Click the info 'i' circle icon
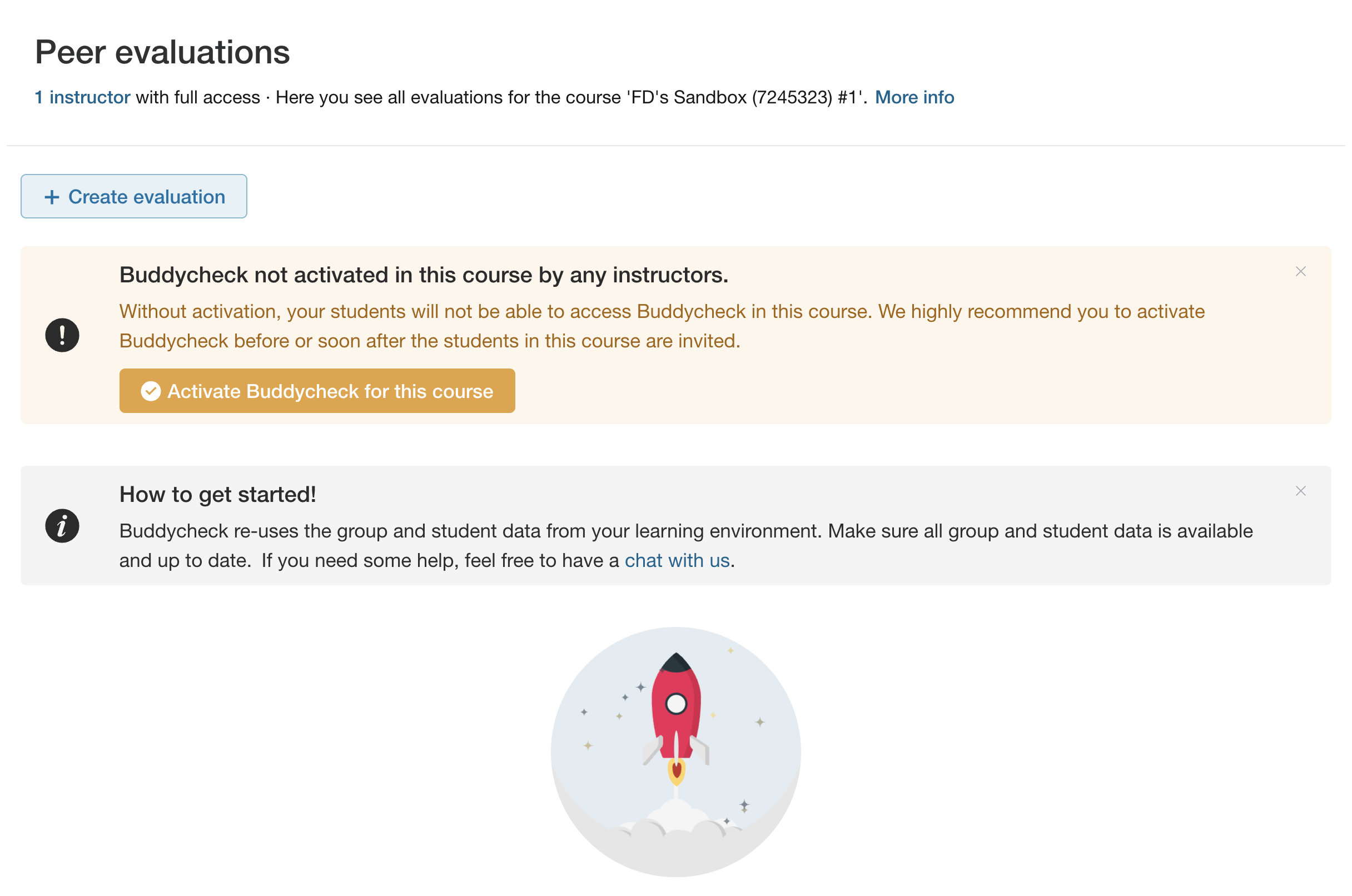Viewport: 1352px width, 896px height. [x=62, y=526]
